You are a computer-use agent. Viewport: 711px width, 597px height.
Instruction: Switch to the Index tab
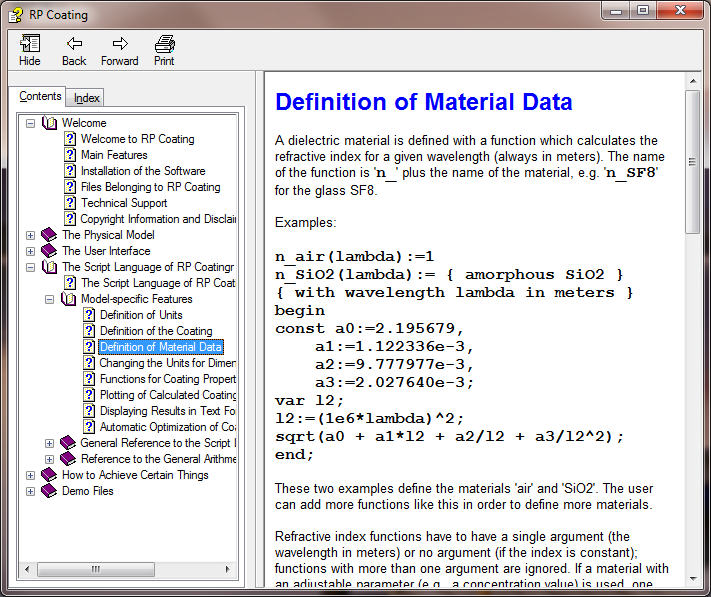(86, 98)
